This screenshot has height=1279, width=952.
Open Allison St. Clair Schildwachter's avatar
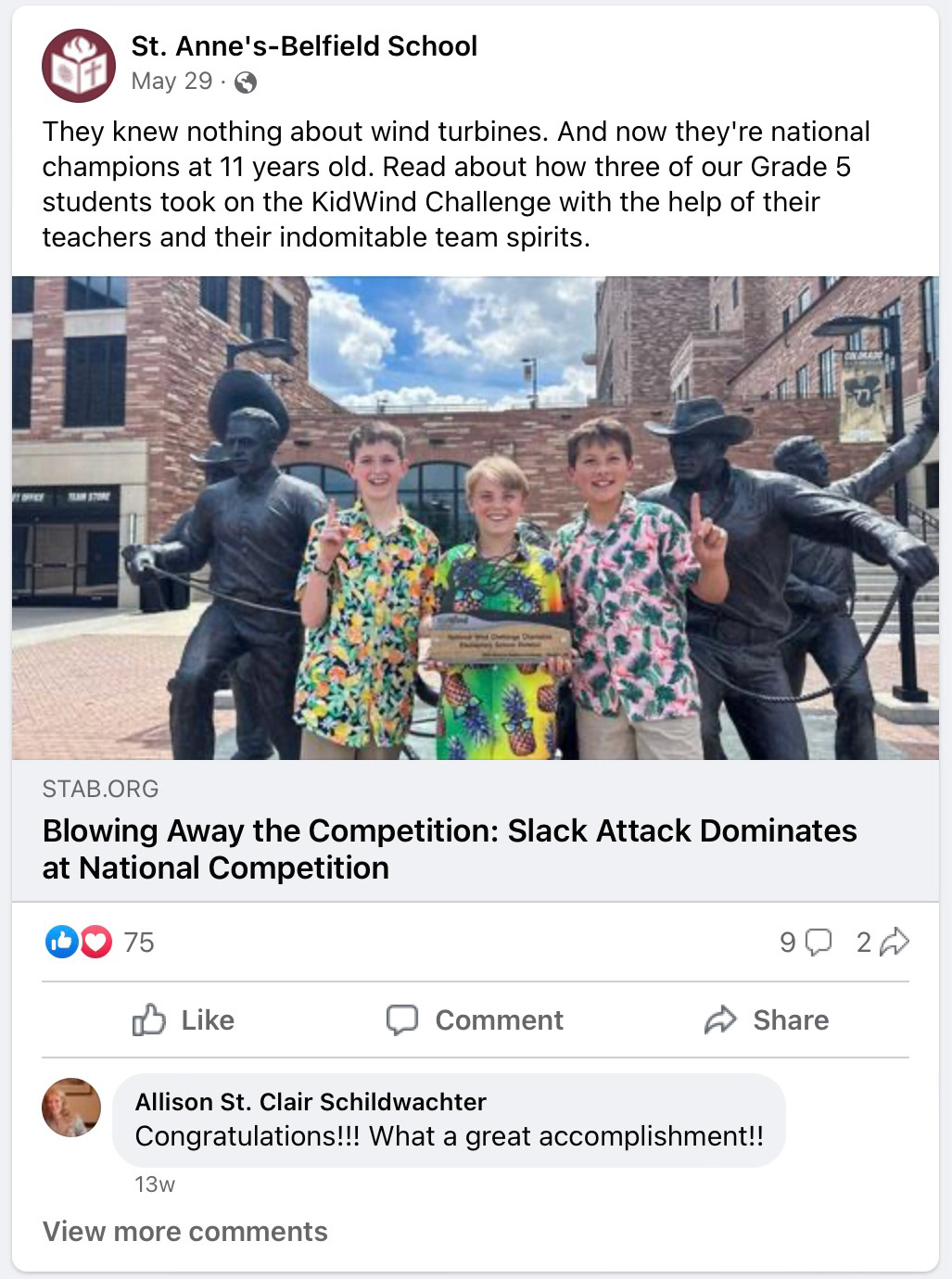71,1108
